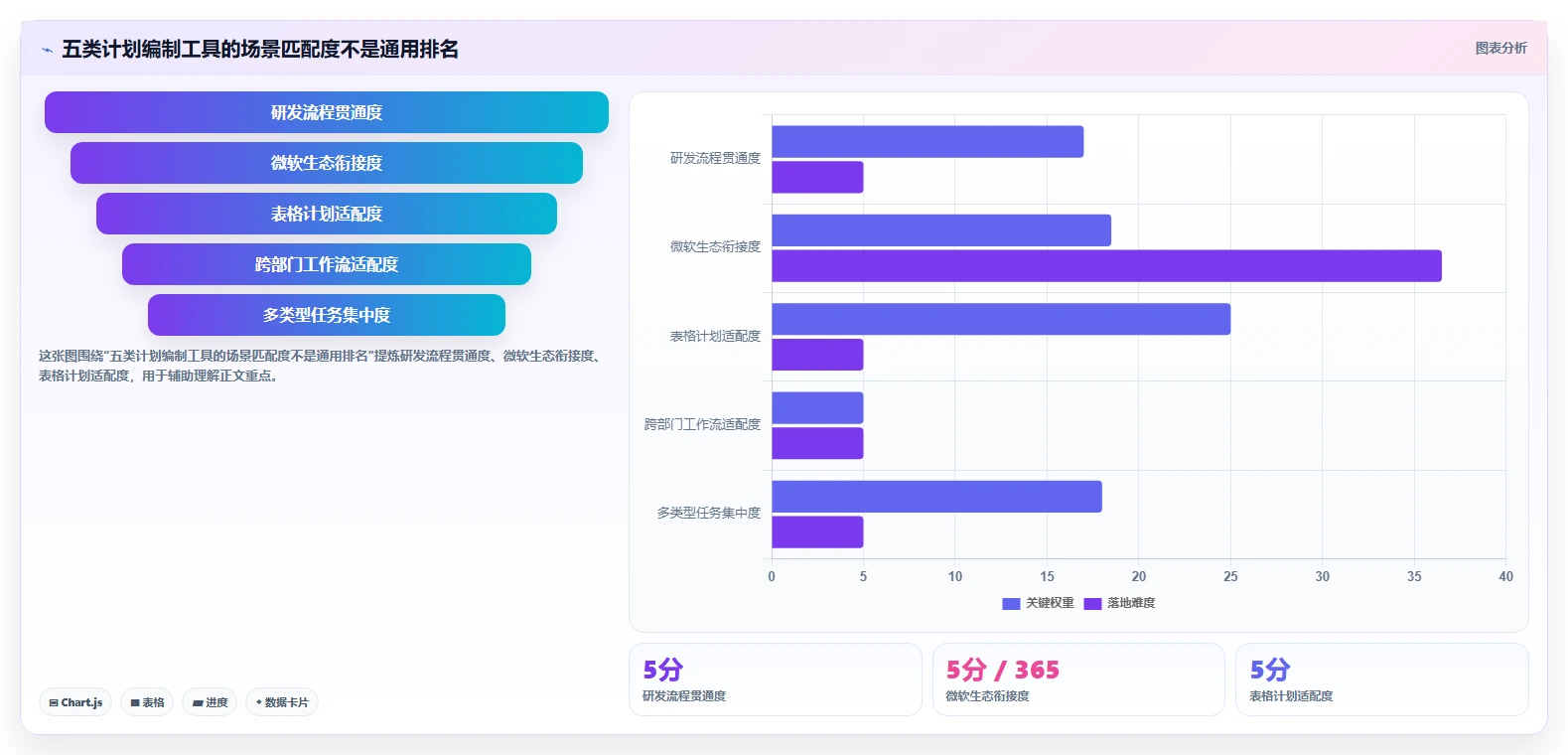Click 关键权重 bar for 微软生态衔接度
Screen dimensions: 1568x755
[941, 230]
